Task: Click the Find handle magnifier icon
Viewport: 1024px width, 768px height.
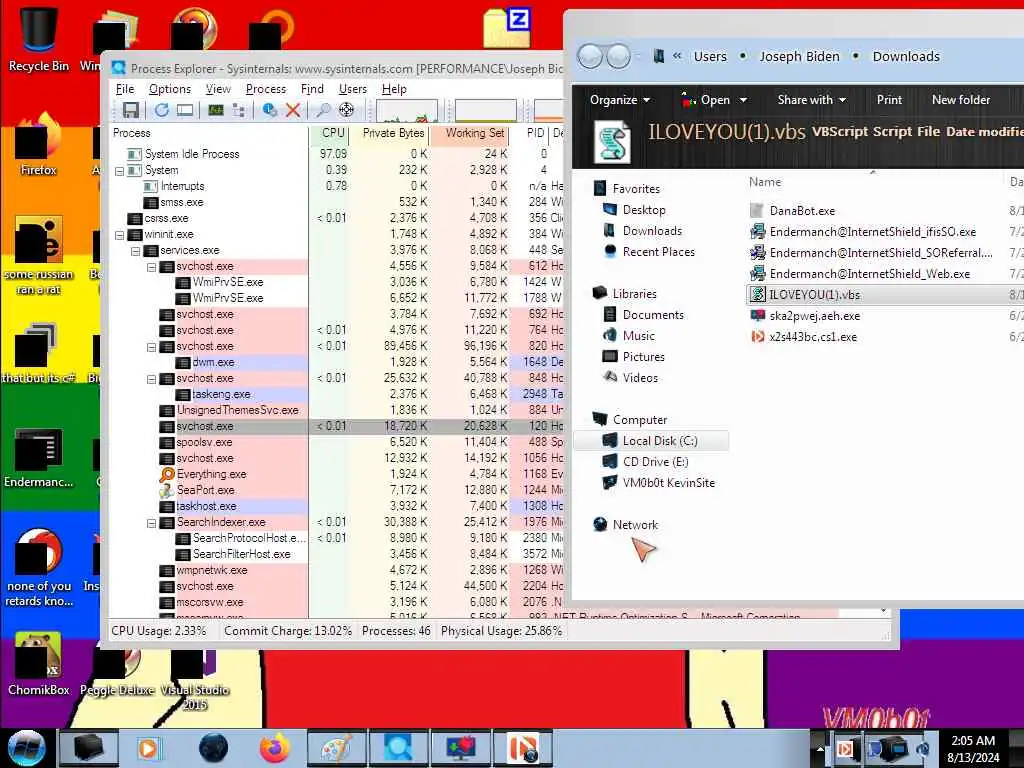Action: pos(323,110)
